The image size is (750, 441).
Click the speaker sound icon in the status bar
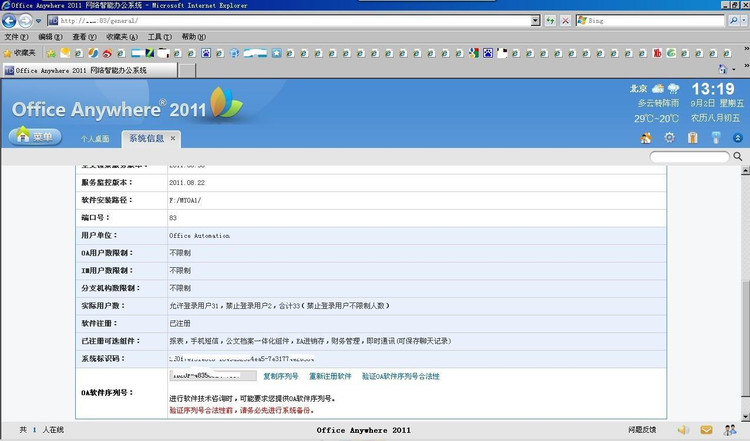click(683, 430)
